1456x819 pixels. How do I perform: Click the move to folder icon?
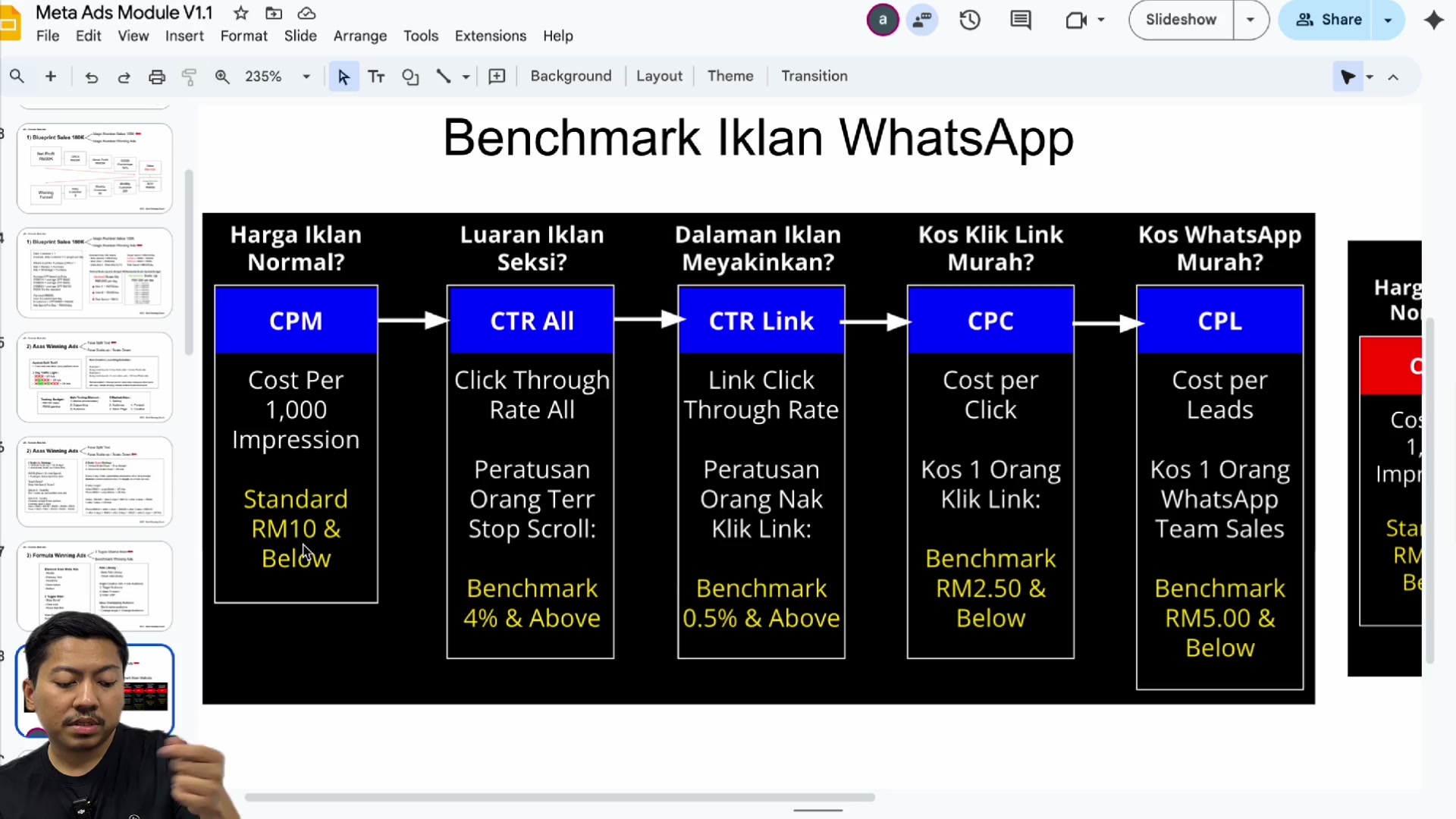(x=274, y=13)
